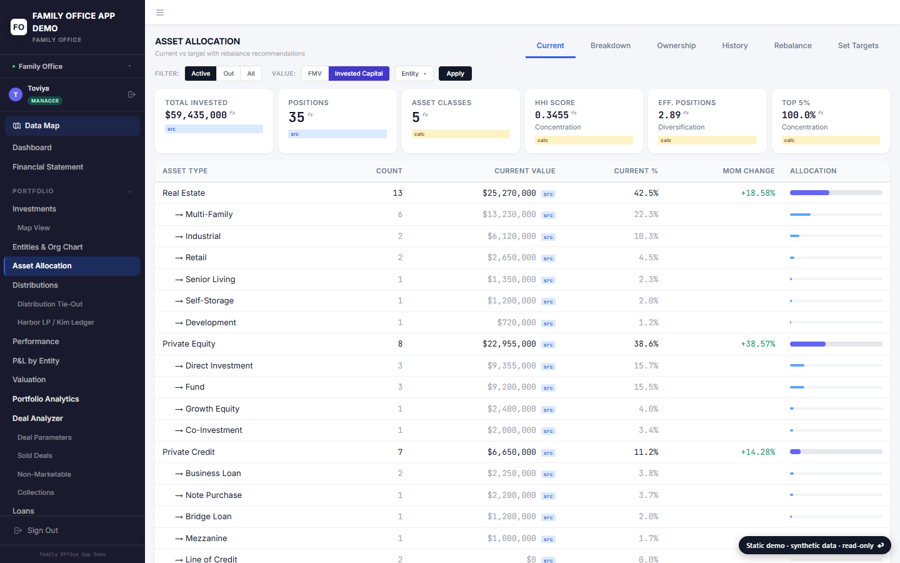
Task: Sort by the Current Value column header
Action: 525,171
